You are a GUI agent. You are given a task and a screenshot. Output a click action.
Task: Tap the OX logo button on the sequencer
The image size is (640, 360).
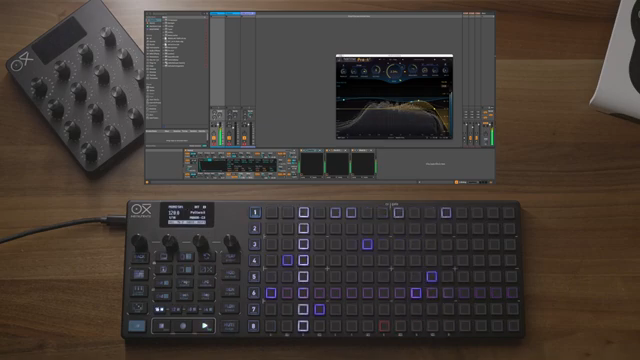pos(207,270)
